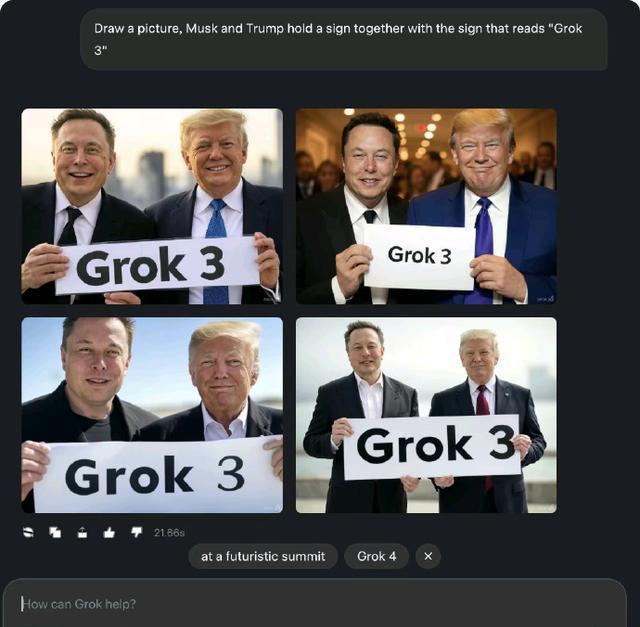This screenshot has height=627, width=640.
Task: Click the 'Grok 3' banner in the skyline image
Action: click(157, 265)
